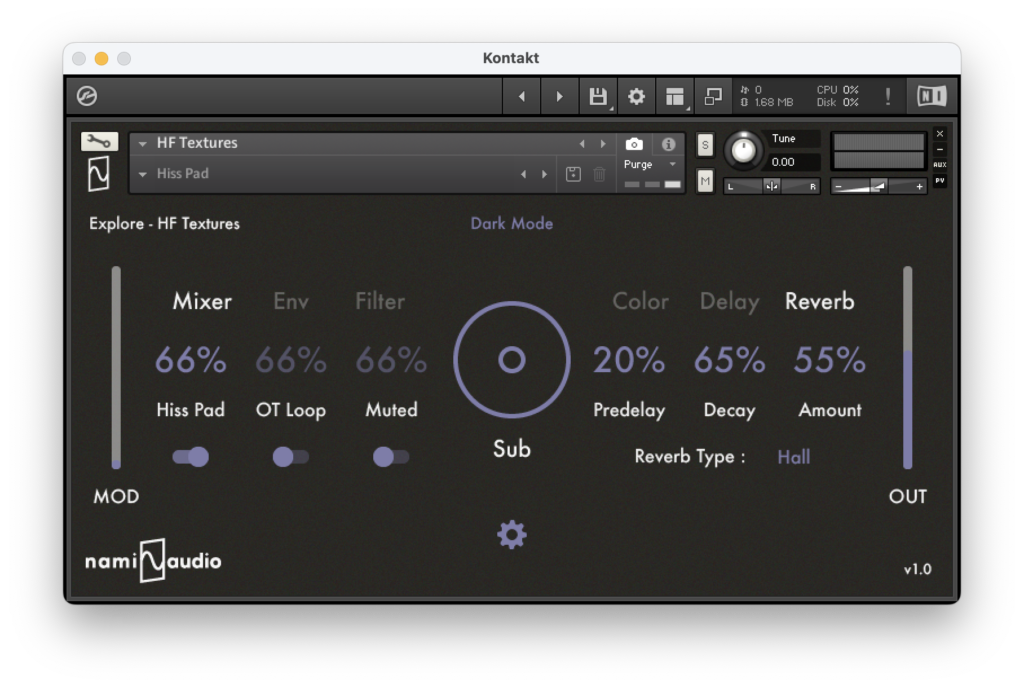Toggle the Muted switch
Viewport: 1024px width, 688px height.
pyautogui.click(x=391, y=457)
